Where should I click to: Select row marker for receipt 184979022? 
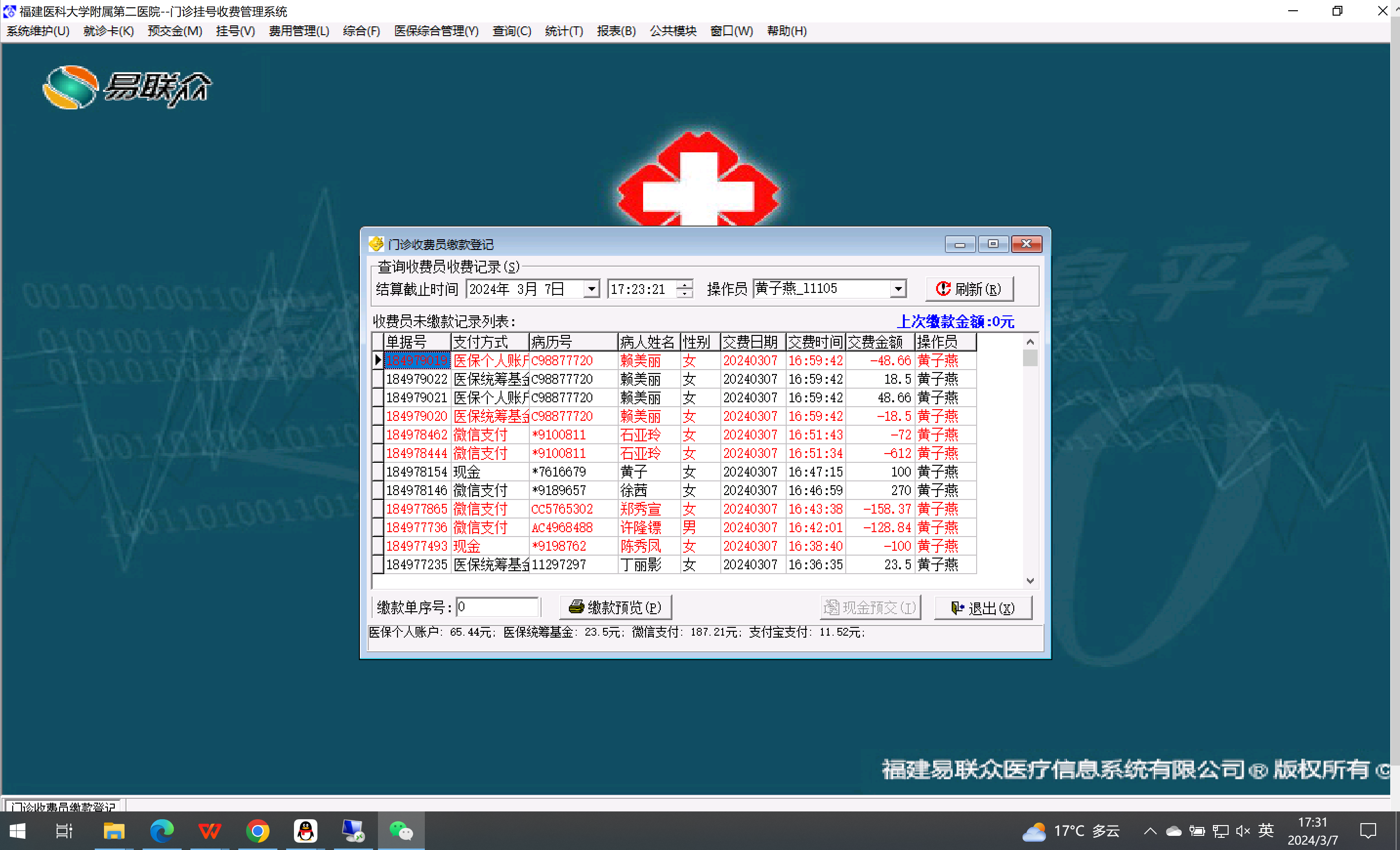point(378,379)
